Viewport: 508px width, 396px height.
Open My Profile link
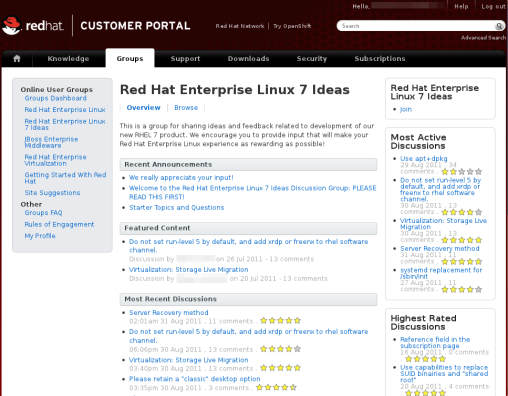(40, 236)
